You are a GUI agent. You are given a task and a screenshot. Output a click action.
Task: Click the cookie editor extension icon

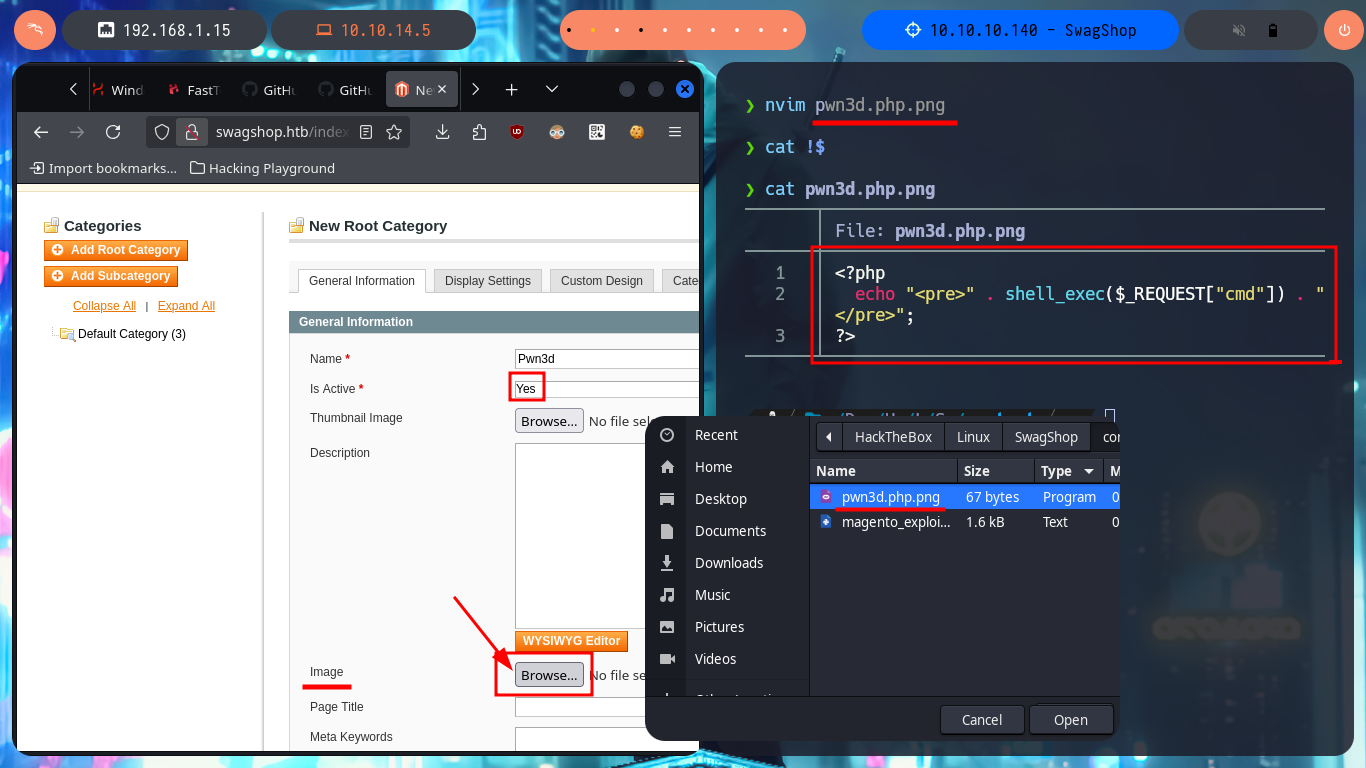click(x=635, y=132)
